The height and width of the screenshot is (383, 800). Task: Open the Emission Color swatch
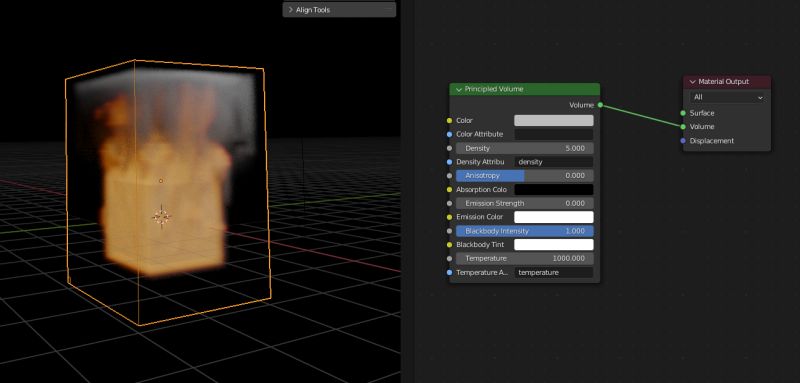554,217
